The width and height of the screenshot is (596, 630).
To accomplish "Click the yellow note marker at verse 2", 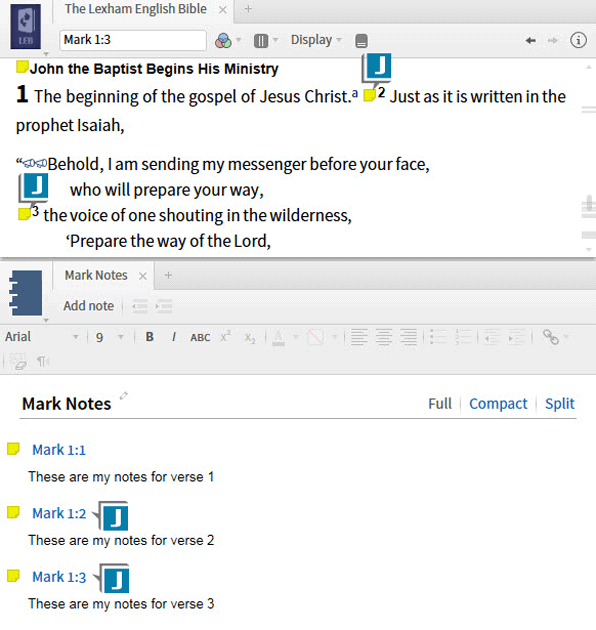I will click(x=369, y=95).
